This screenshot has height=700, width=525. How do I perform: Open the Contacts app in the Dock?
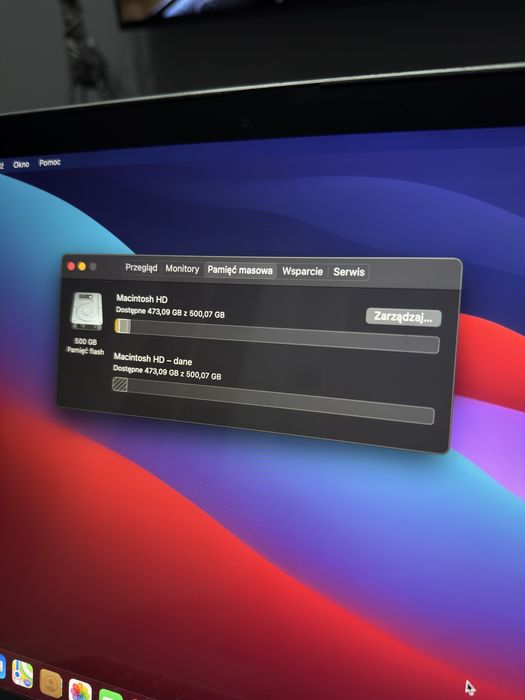50,683
